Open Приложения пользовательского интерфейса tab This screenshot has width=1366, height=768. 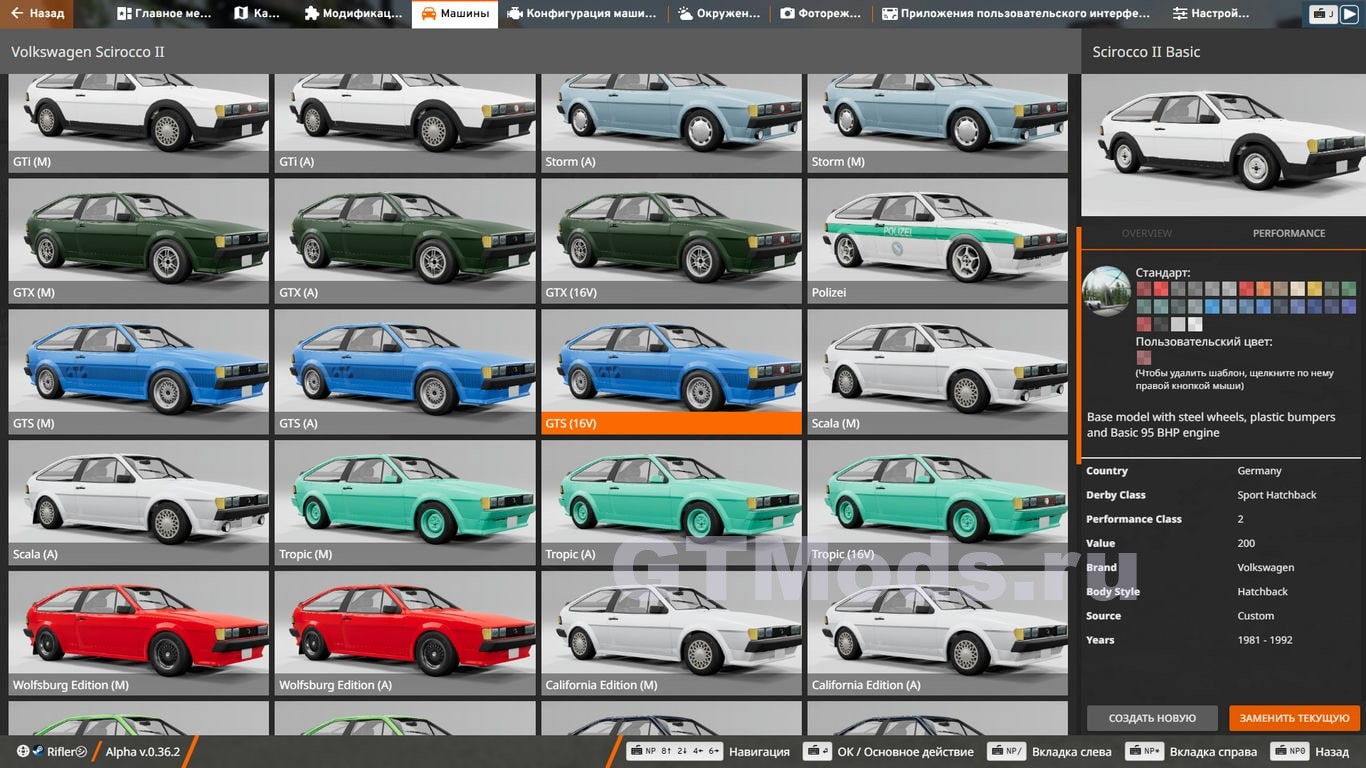pos(1016,14)
